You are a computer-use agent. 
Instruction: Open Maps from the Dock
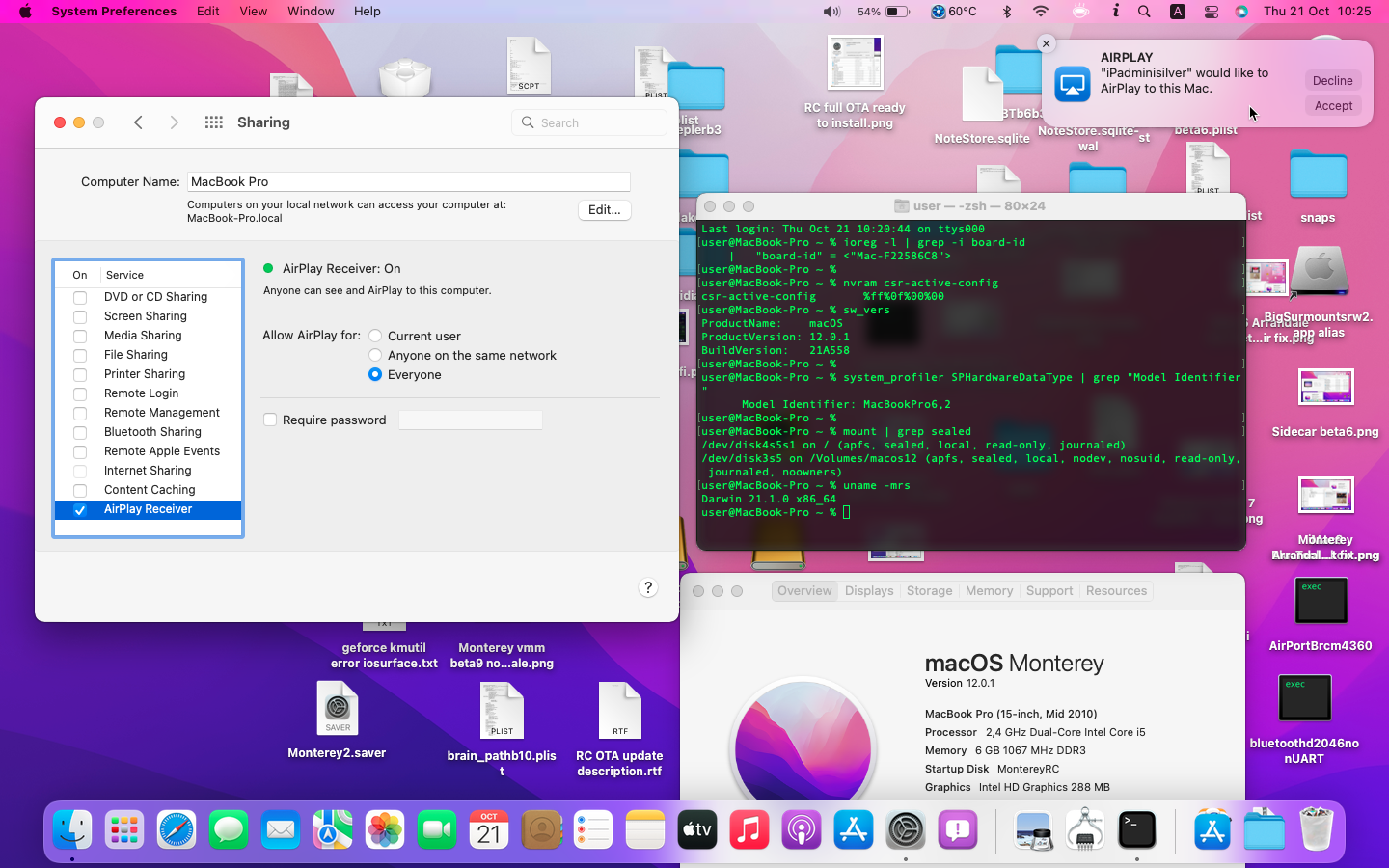(x=333, y=829)
